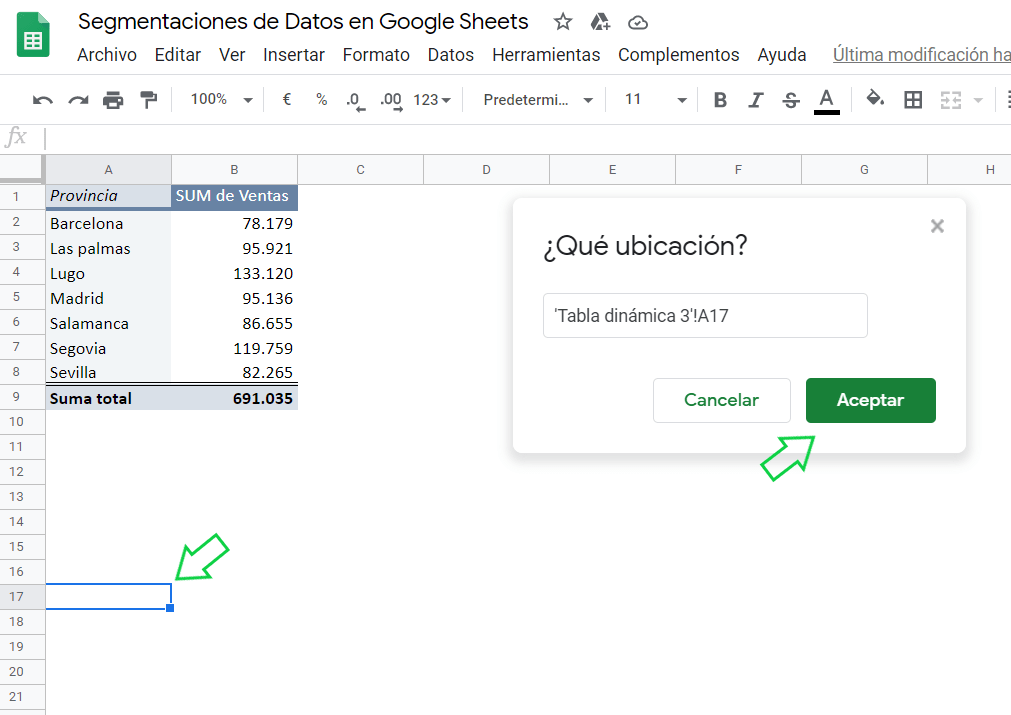Print the spreadsheet
The height and width of the screenshot is (715, 1011).
click(113, 100)
